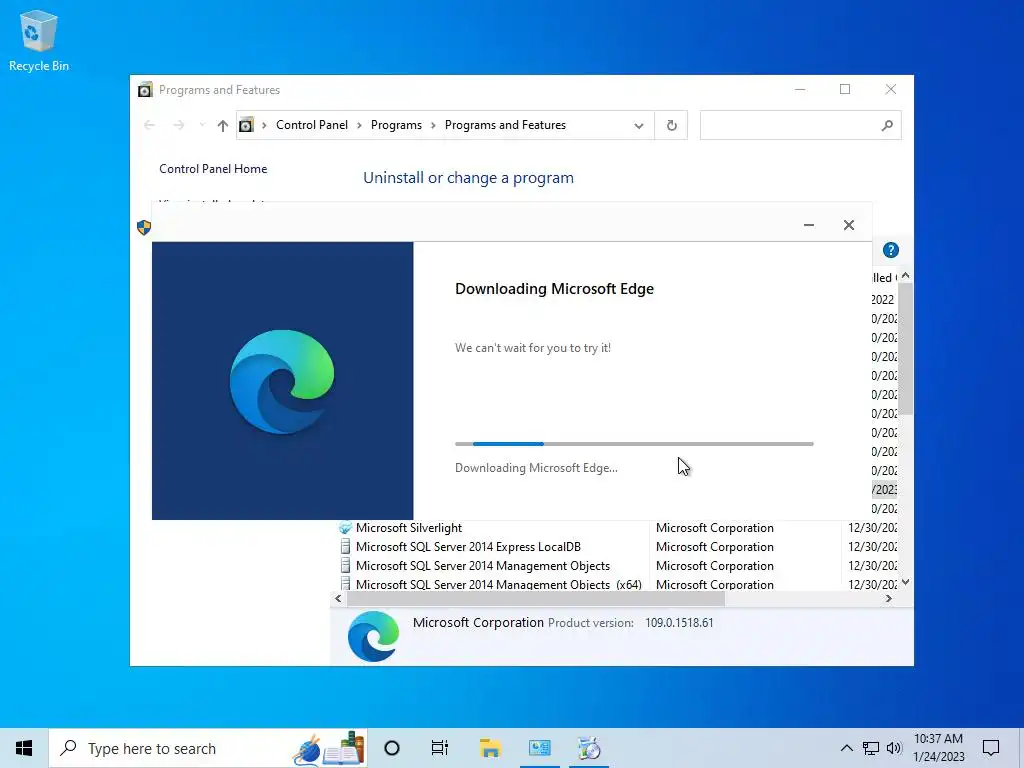
Task: Click the horizontal scrollbar right arrow
Action: (889, 598)
